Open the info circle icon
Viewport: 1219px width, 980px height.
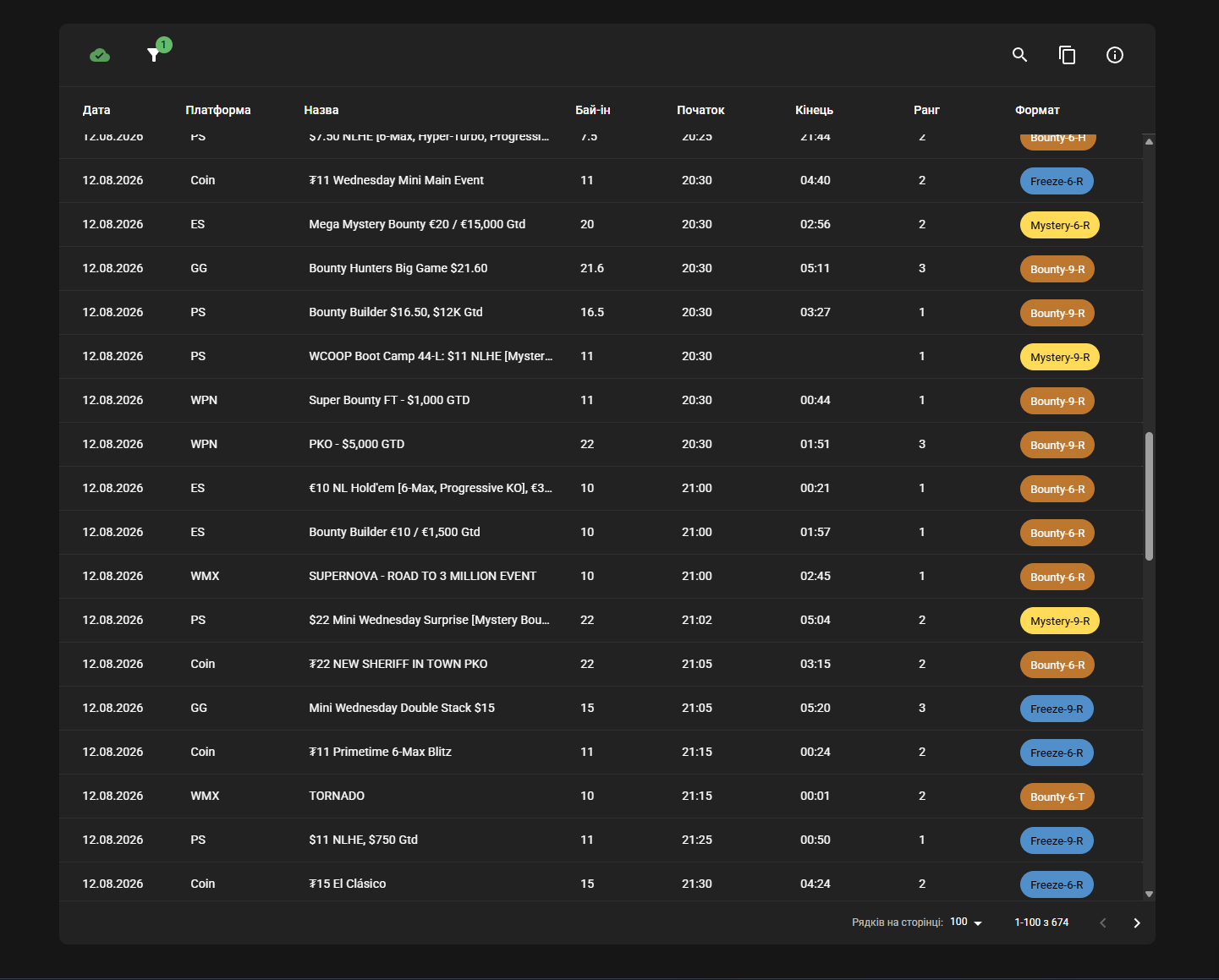pos(1115,55)
